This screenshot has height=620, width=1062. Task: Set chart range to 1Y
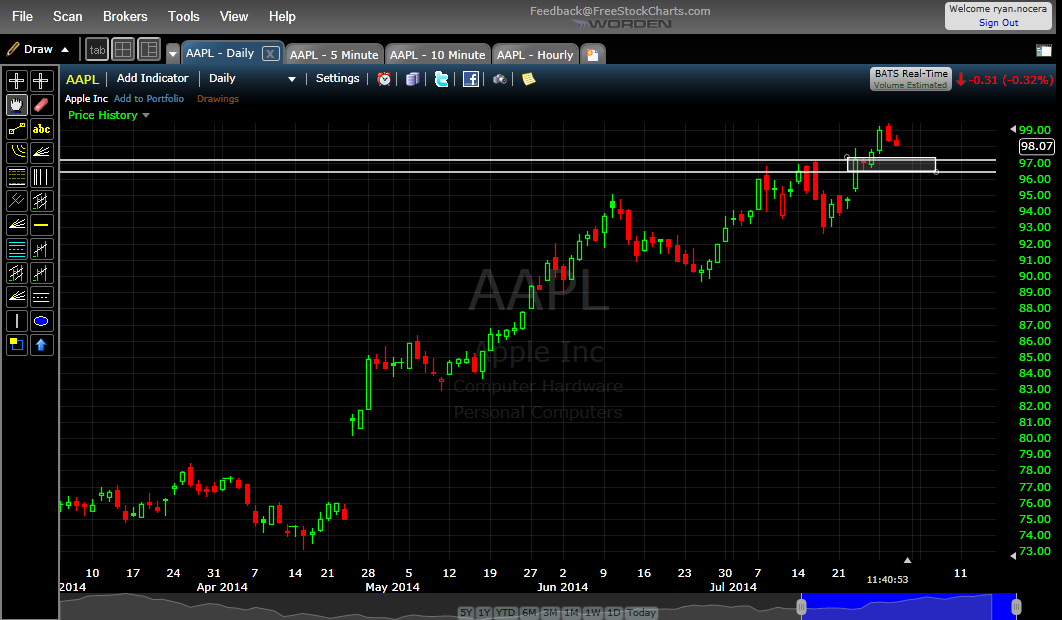pyautogui.click(x=484, y=613)
